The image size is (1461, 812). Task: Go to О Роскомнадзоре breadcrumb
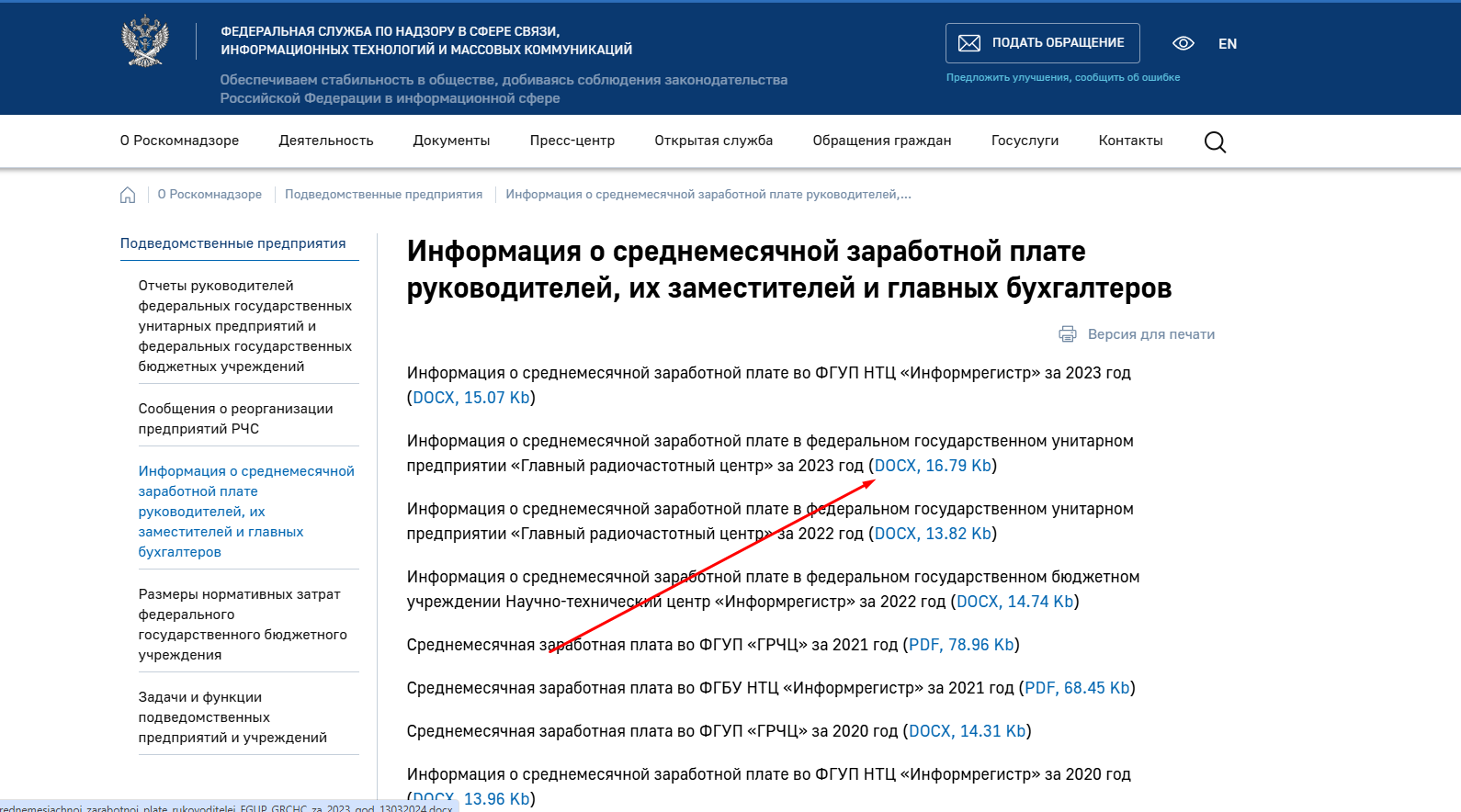point(210,195)
